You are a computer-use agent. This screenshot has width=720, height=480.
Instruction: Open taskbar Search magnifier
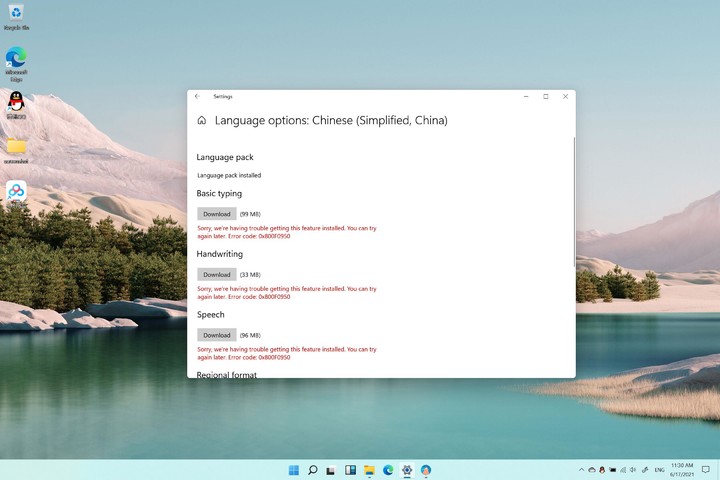[313, 470]
